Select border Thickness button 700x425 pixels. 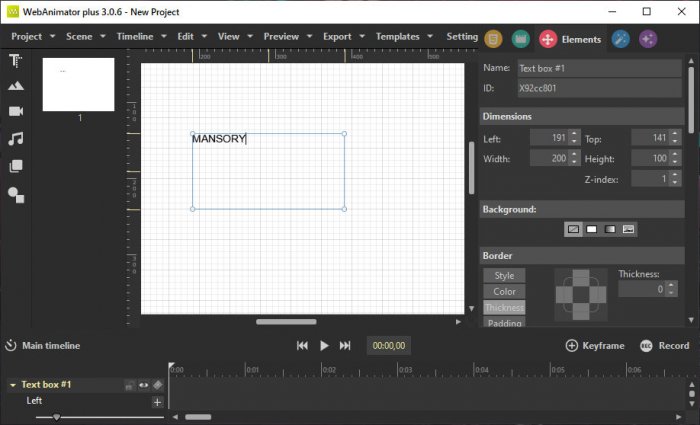pyautogui.click(x=504, y=308)
